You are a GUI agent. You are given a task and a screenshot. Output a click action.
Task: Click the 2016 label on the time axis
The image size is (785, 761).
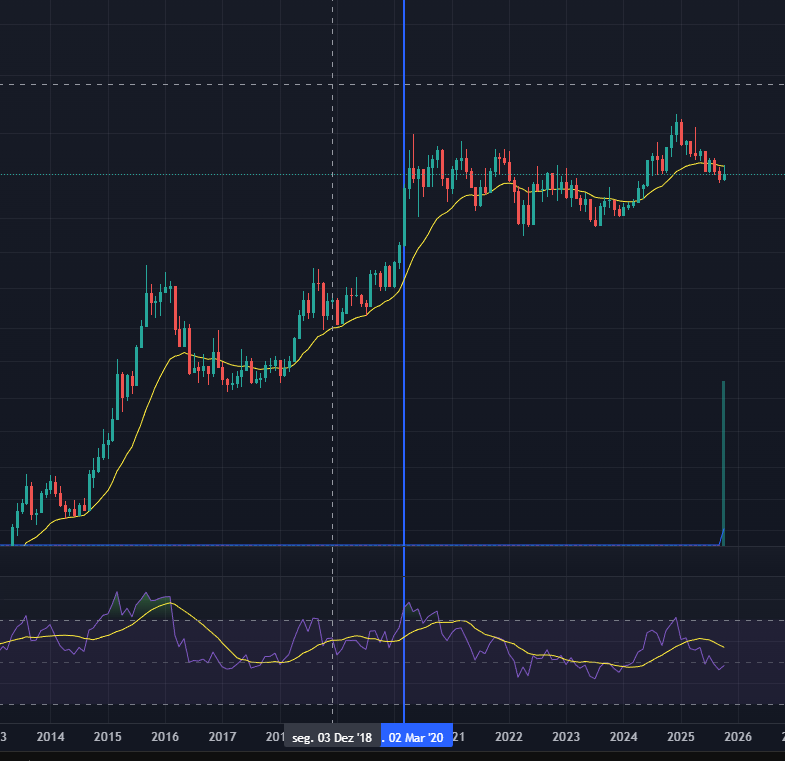tap(165, 736)
